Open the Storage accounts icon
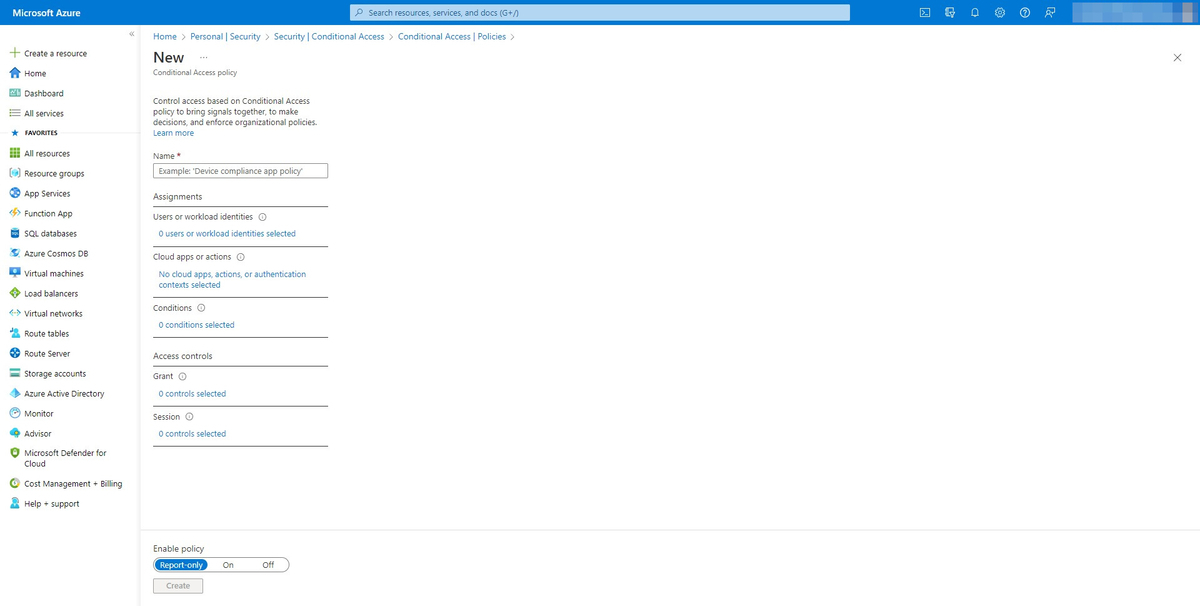This screenshot has width=1200, height=606. [x=15, y=373]
